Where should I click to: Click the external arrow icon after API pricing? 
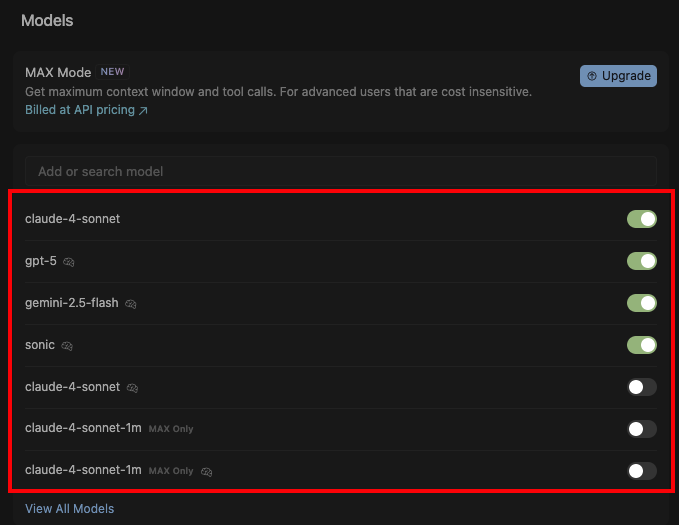[143, 111]
